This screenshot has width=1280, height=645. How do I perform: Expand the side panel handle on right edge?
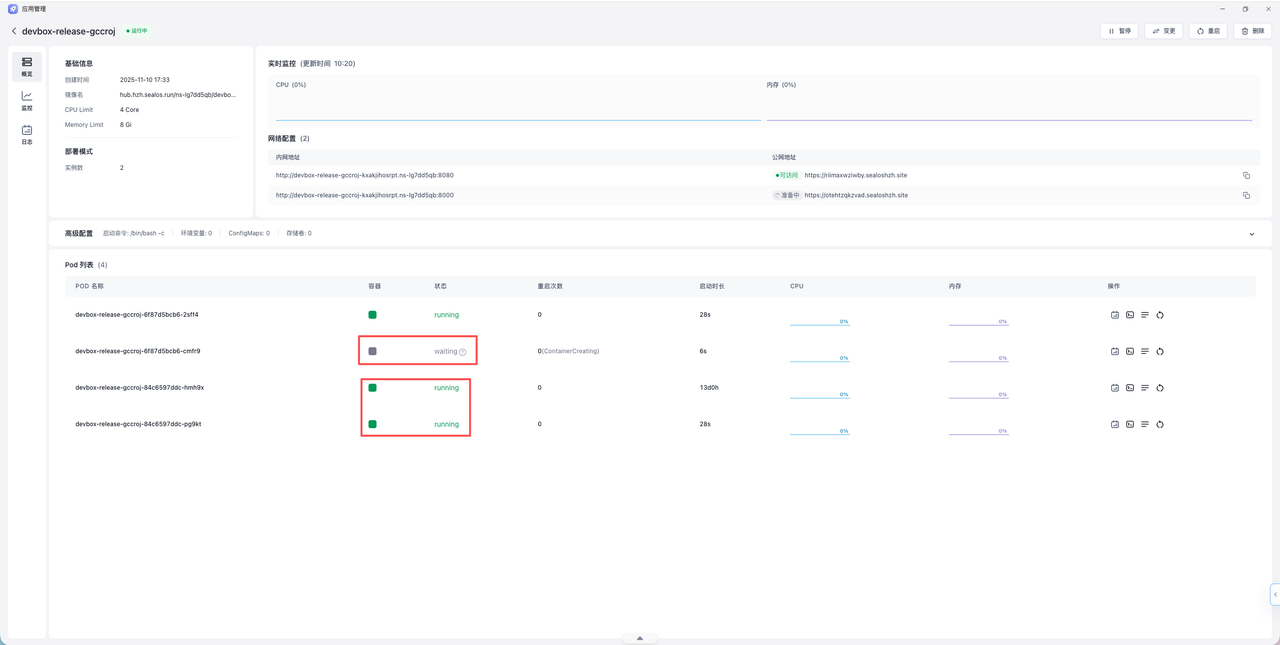pos(1275,594)
